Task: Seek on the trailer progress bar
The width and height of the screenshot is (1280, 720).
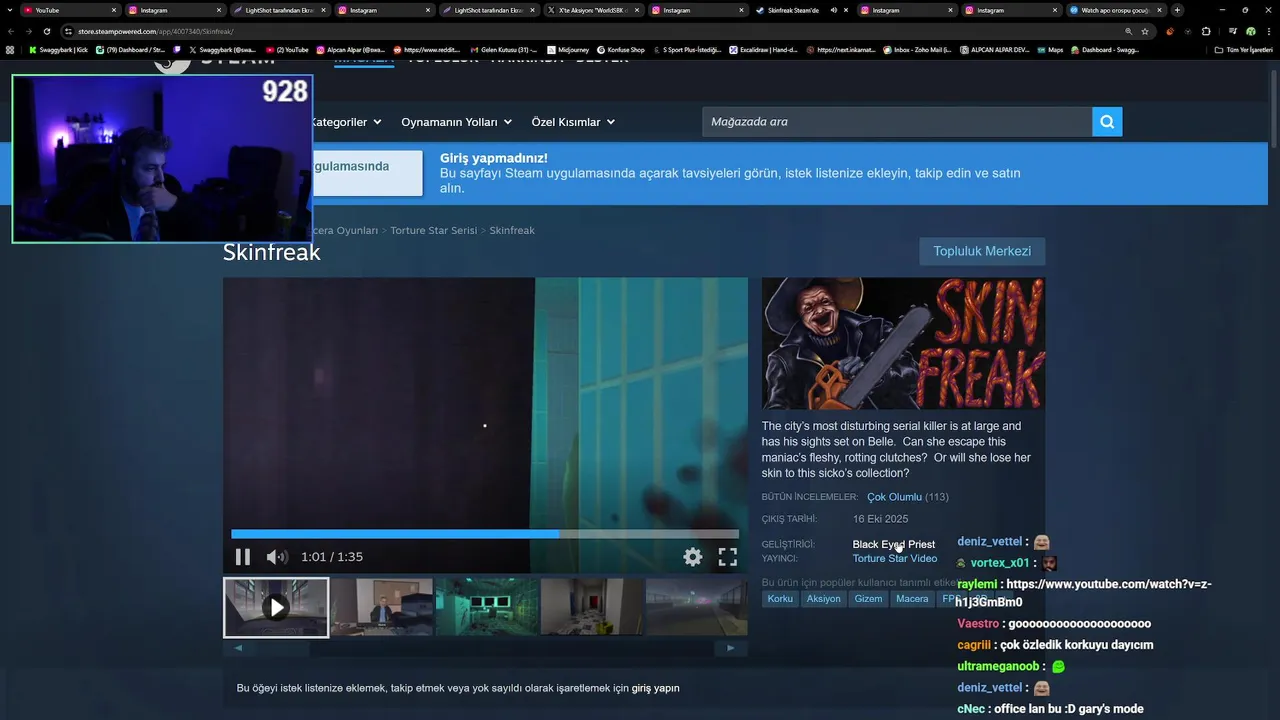Action: tap(485, 534)
